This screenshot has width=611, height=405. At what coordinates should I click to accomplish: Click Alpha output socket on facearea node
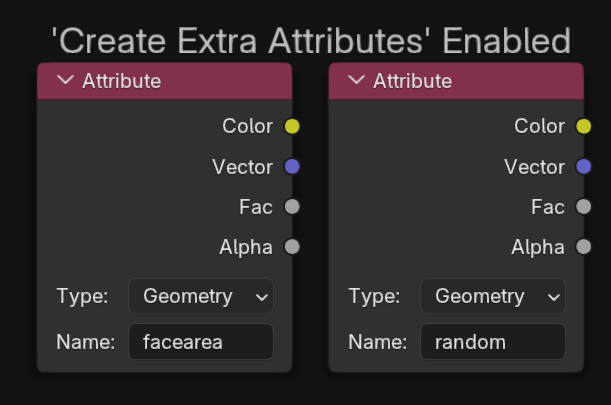[292, 246]
